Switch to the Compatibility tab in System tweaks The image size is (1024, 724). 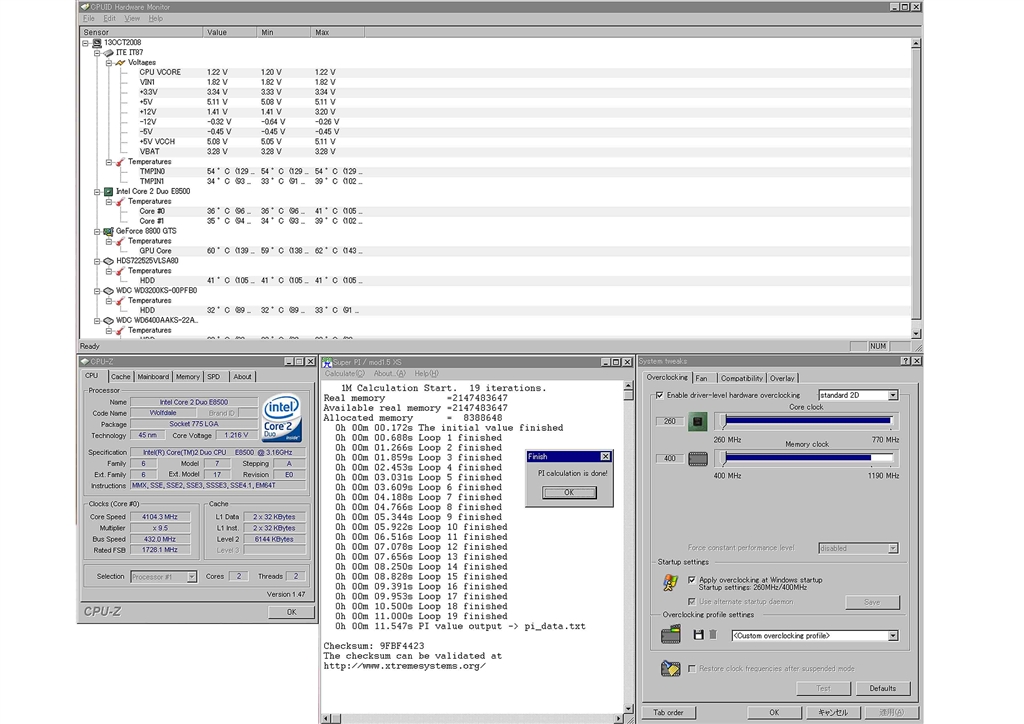[741, 379]
